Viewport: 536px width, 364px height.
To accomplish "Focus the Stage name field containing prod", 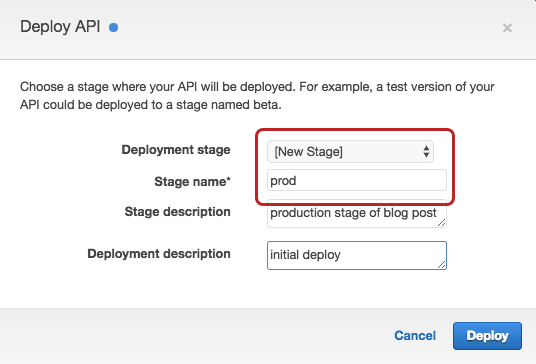I will [357, 180].
